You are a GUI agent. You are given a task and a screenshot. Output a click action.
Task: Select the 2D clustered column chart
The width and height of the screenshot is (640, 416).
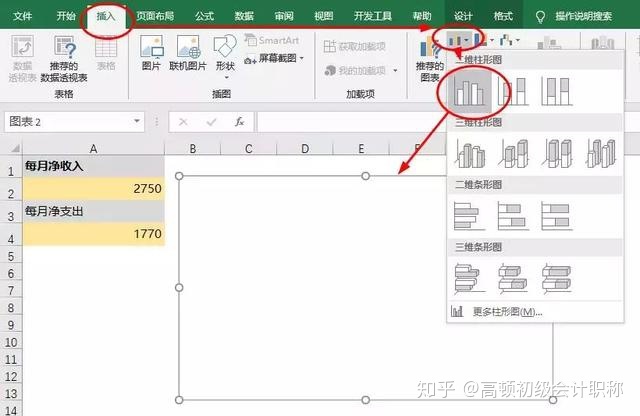pyautogui.click(x=469, y=91)
